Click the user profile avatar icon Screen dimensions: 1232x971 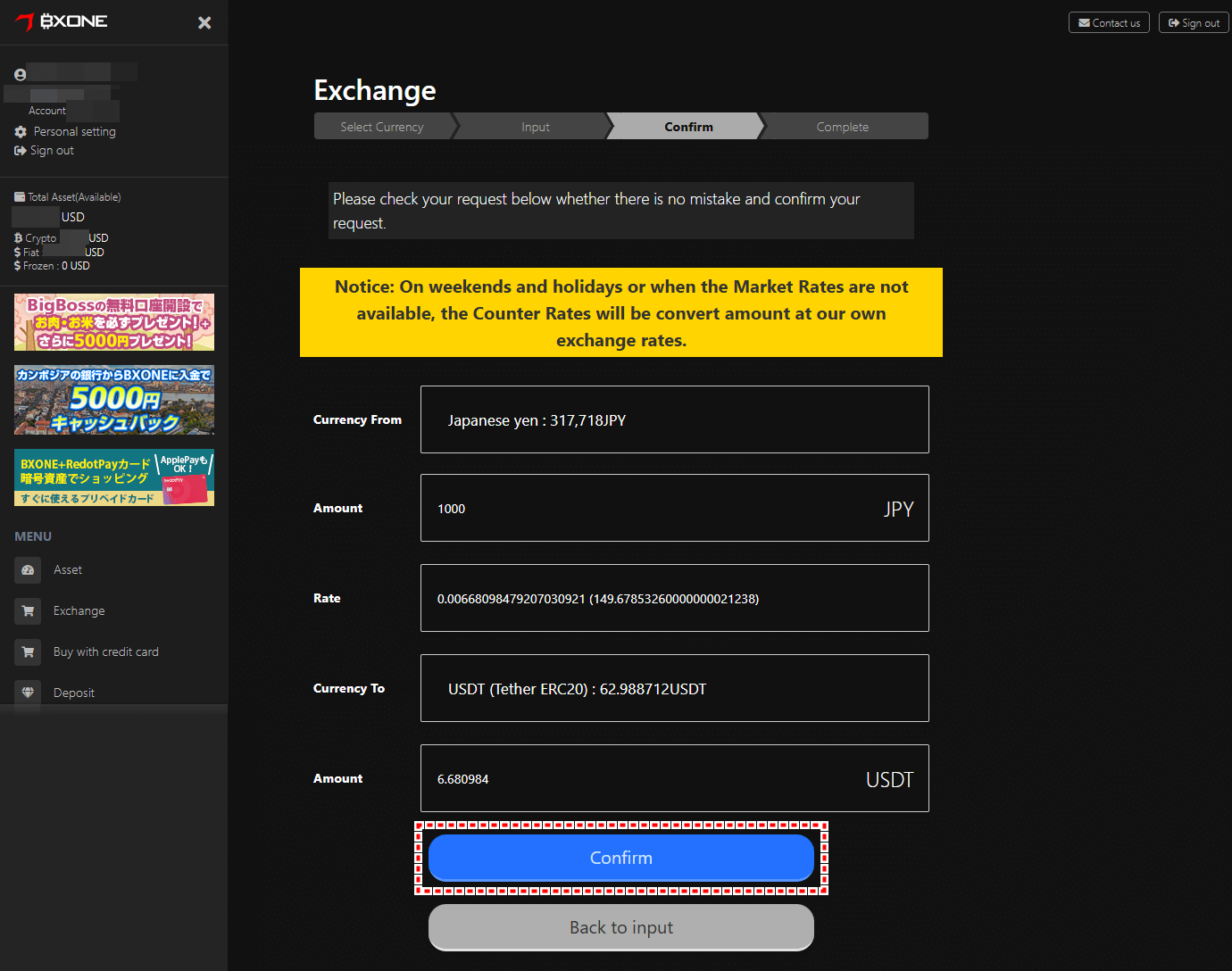pos(20,75)
